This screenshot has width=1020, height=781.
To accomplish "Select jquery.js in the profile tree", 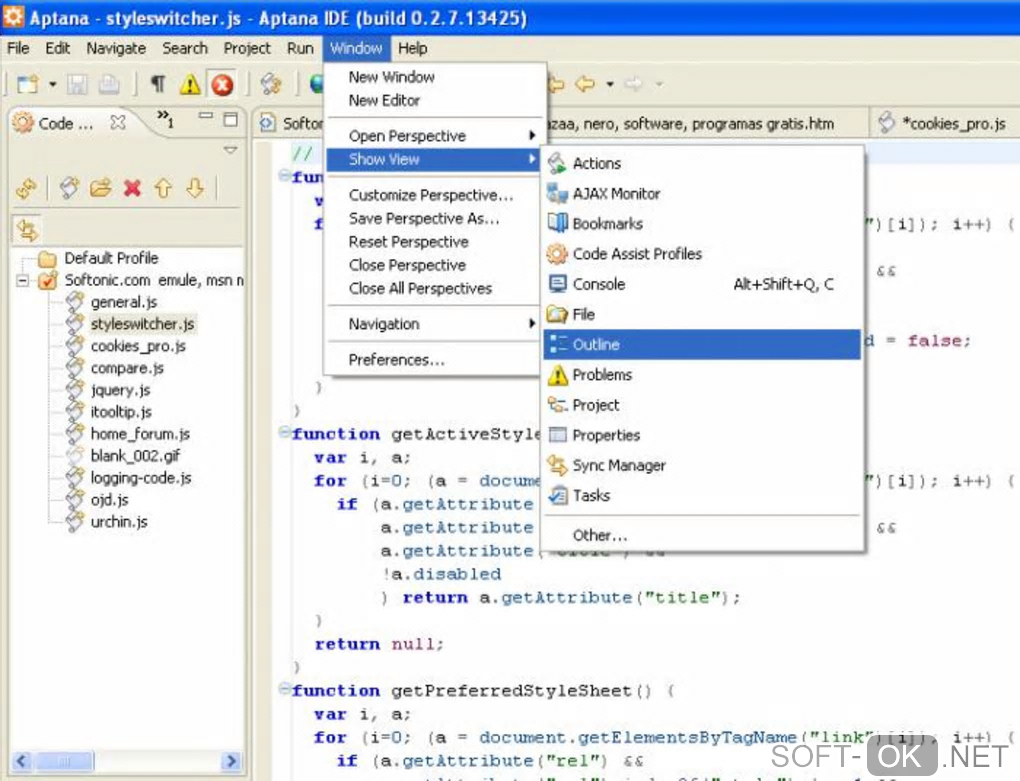I will tap(120, 390).
